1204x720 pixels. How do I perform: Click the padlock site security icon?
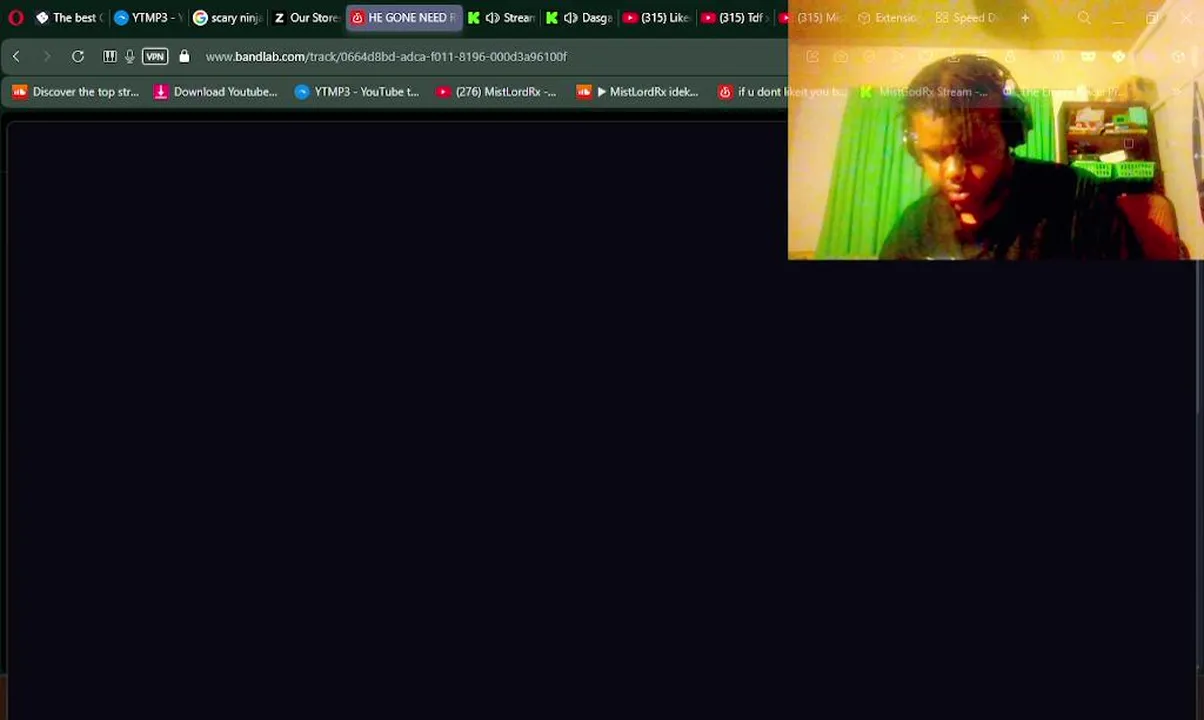[184, 57]
